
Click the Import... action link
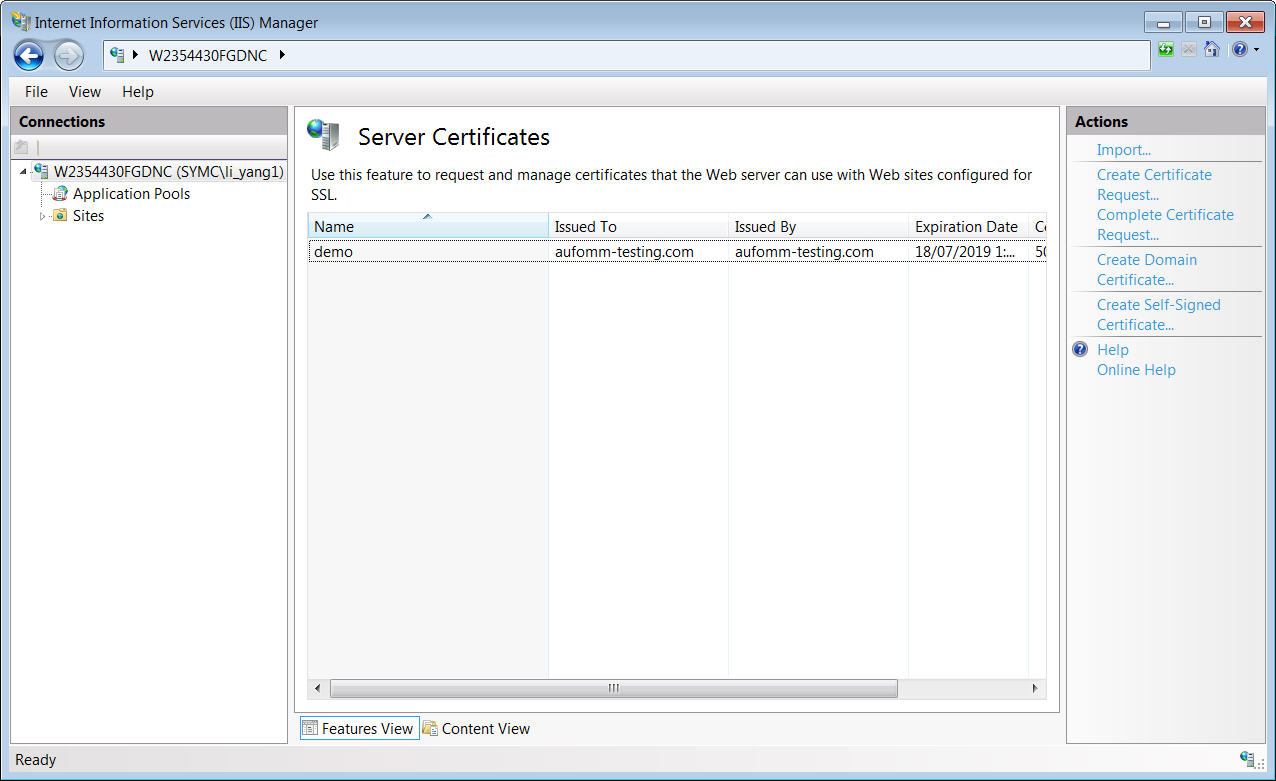(1124, 150)
